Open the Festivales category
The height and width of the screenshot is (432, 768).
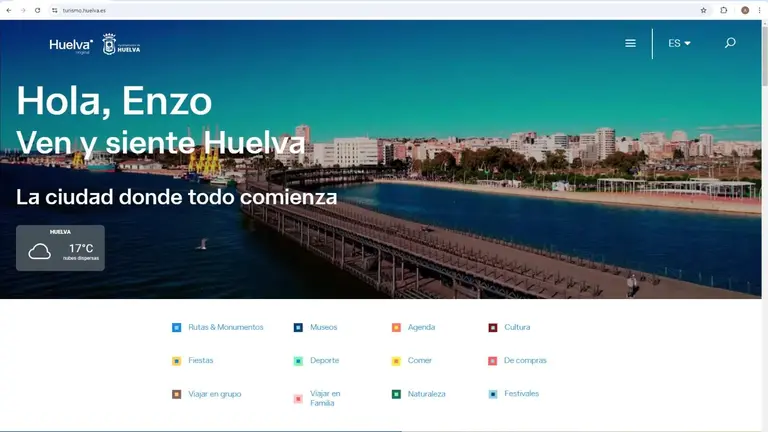(x=521, y=393)
